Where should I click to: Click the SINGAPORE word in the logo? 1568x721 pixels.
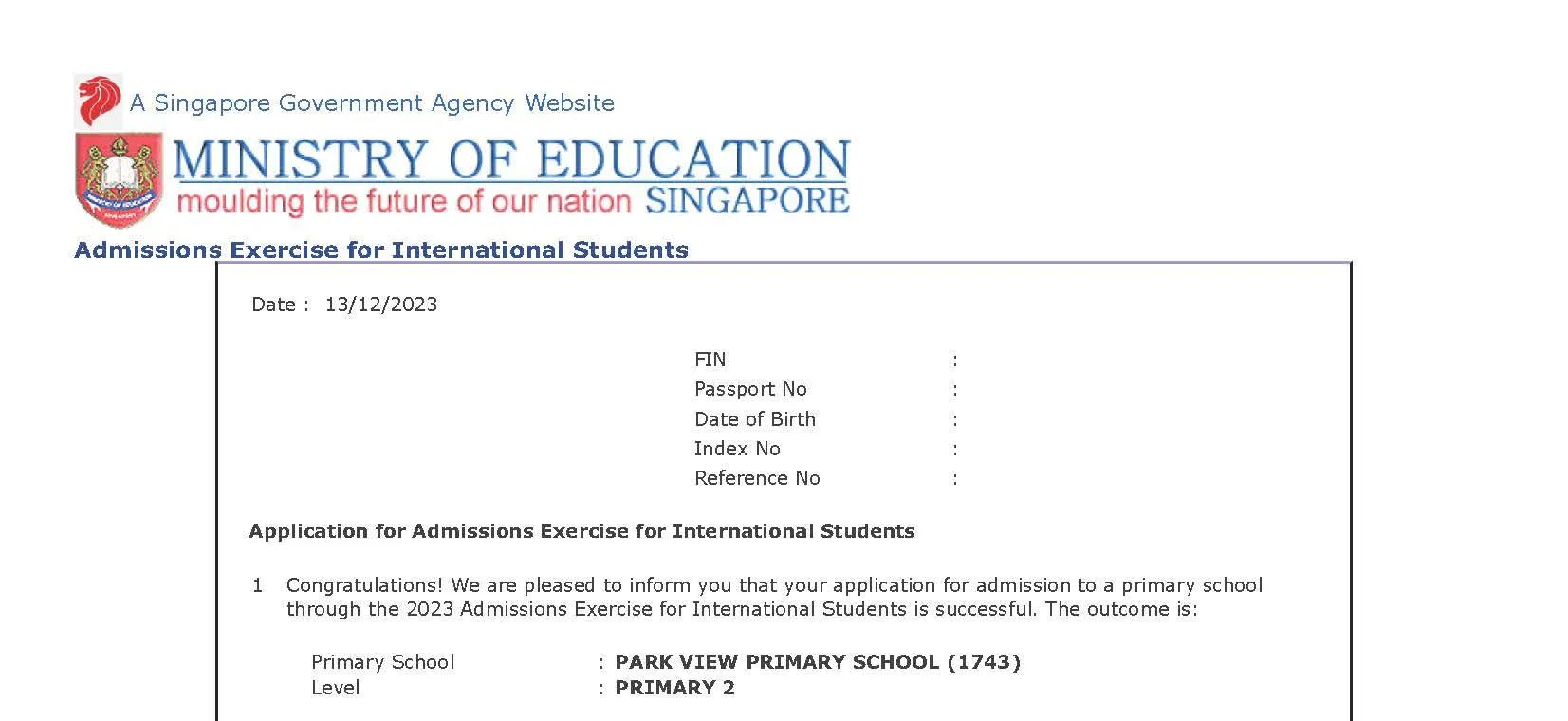pyautogui.click(x=747, y=200)
